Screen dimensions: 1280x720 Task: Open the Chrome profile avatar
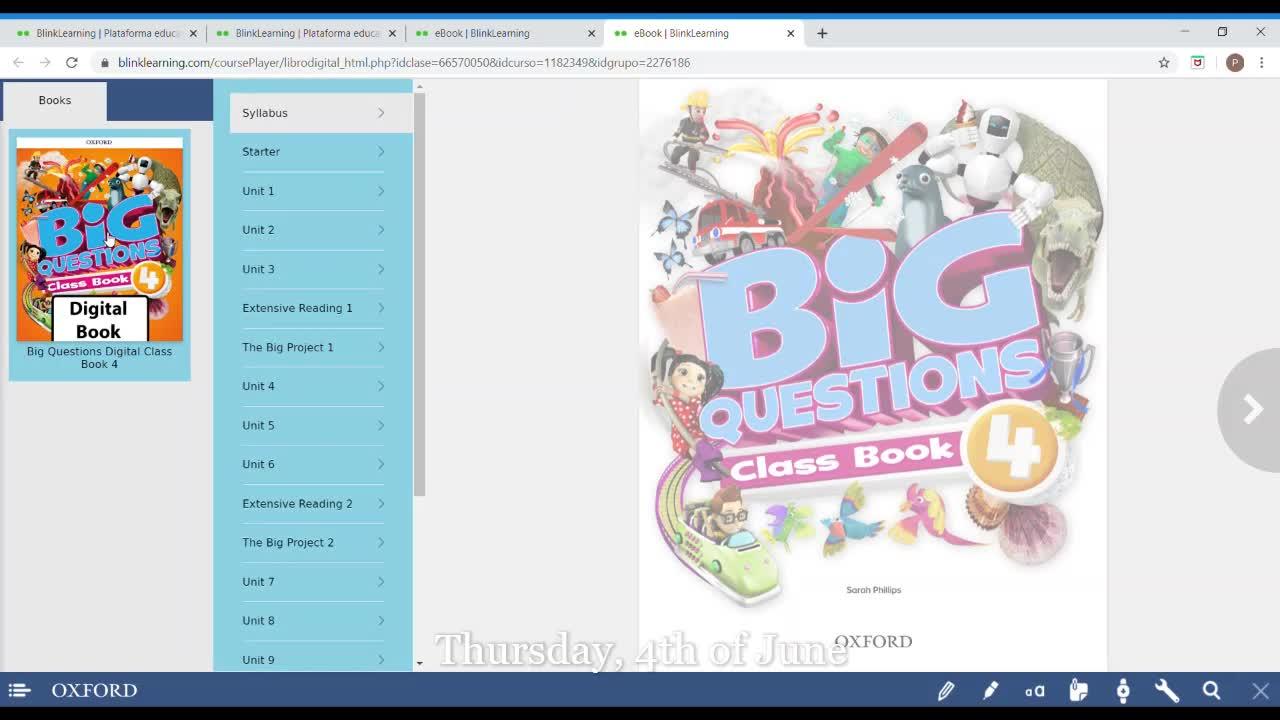tap(1235, 62)
